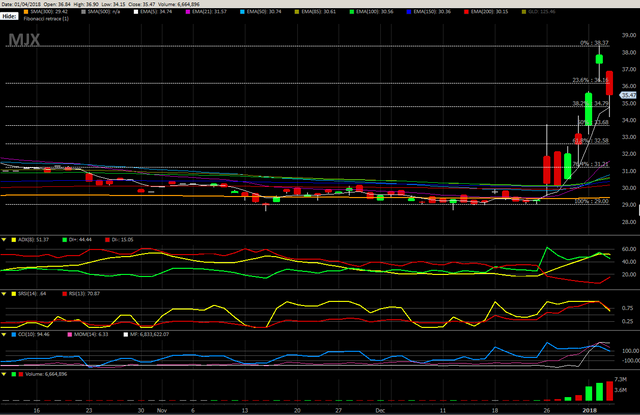Click the red RSI(13) color swatch
Image resolution: width=640 pixels, height=415 pixels.
(64, 294)
